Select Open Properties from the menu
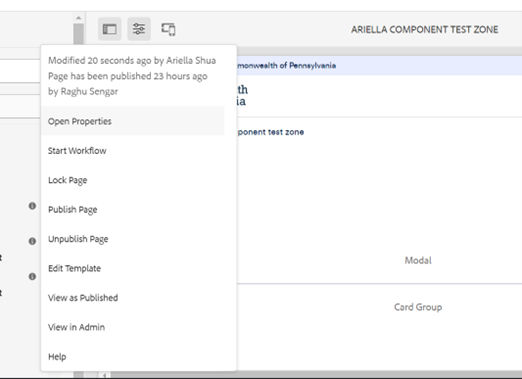 [x=133, y=121]
